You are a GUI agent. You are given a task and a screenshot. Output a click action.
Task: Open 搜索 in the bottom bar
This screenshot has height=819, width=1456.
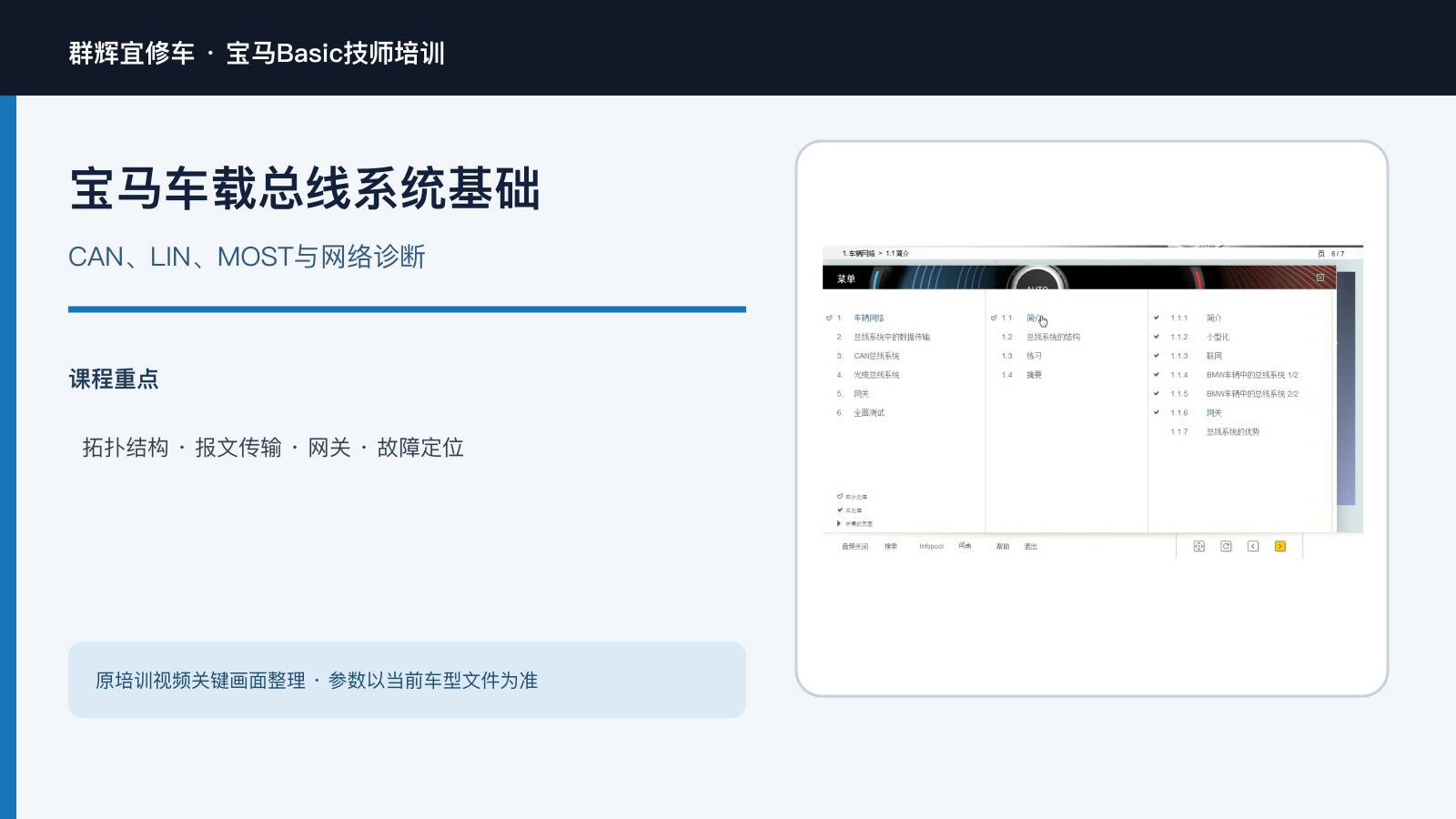(891, 547)
